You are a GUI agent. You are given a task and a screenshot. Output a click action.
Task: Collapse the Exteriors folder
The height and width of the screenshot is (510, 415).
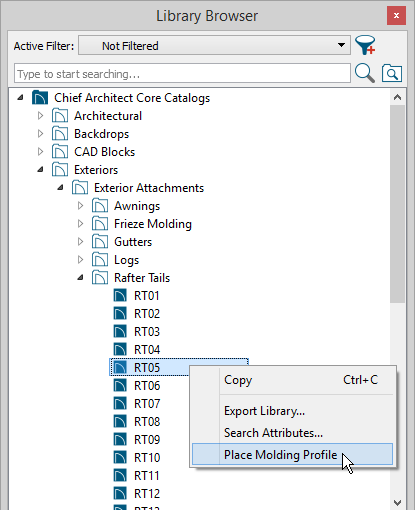coord(40,170)
